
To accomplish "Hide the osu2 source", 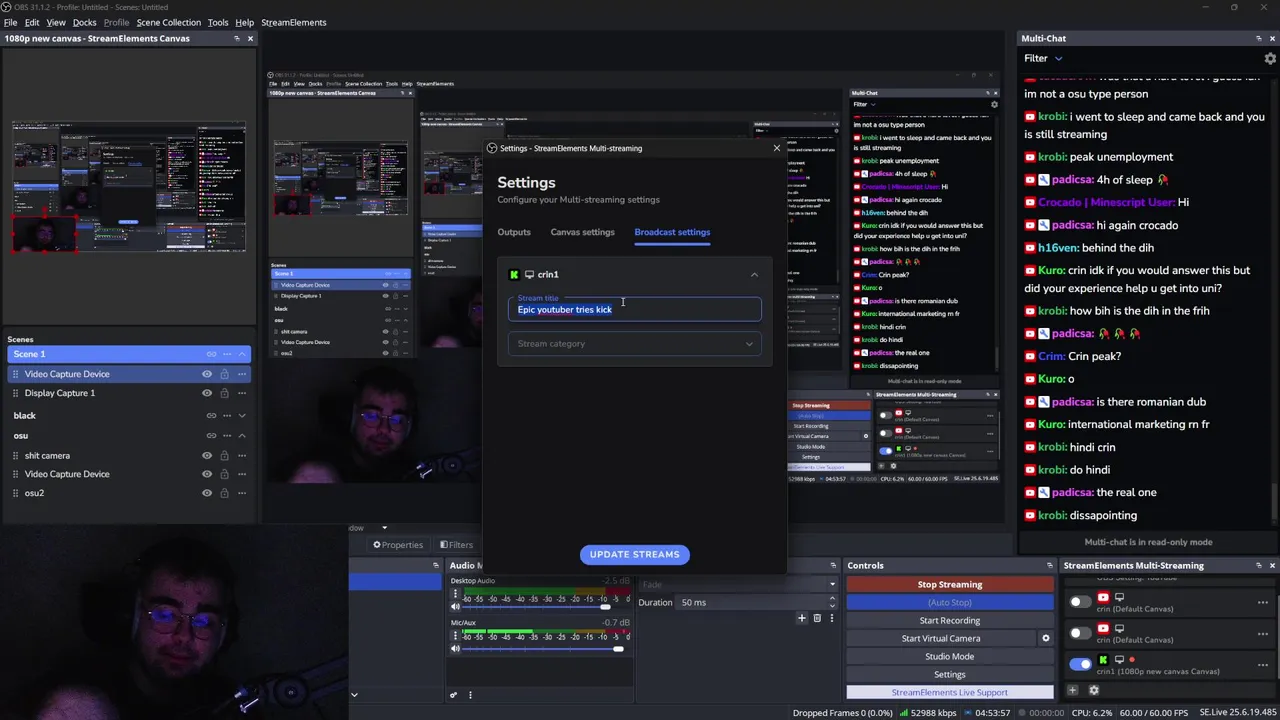I will (207, 493).
